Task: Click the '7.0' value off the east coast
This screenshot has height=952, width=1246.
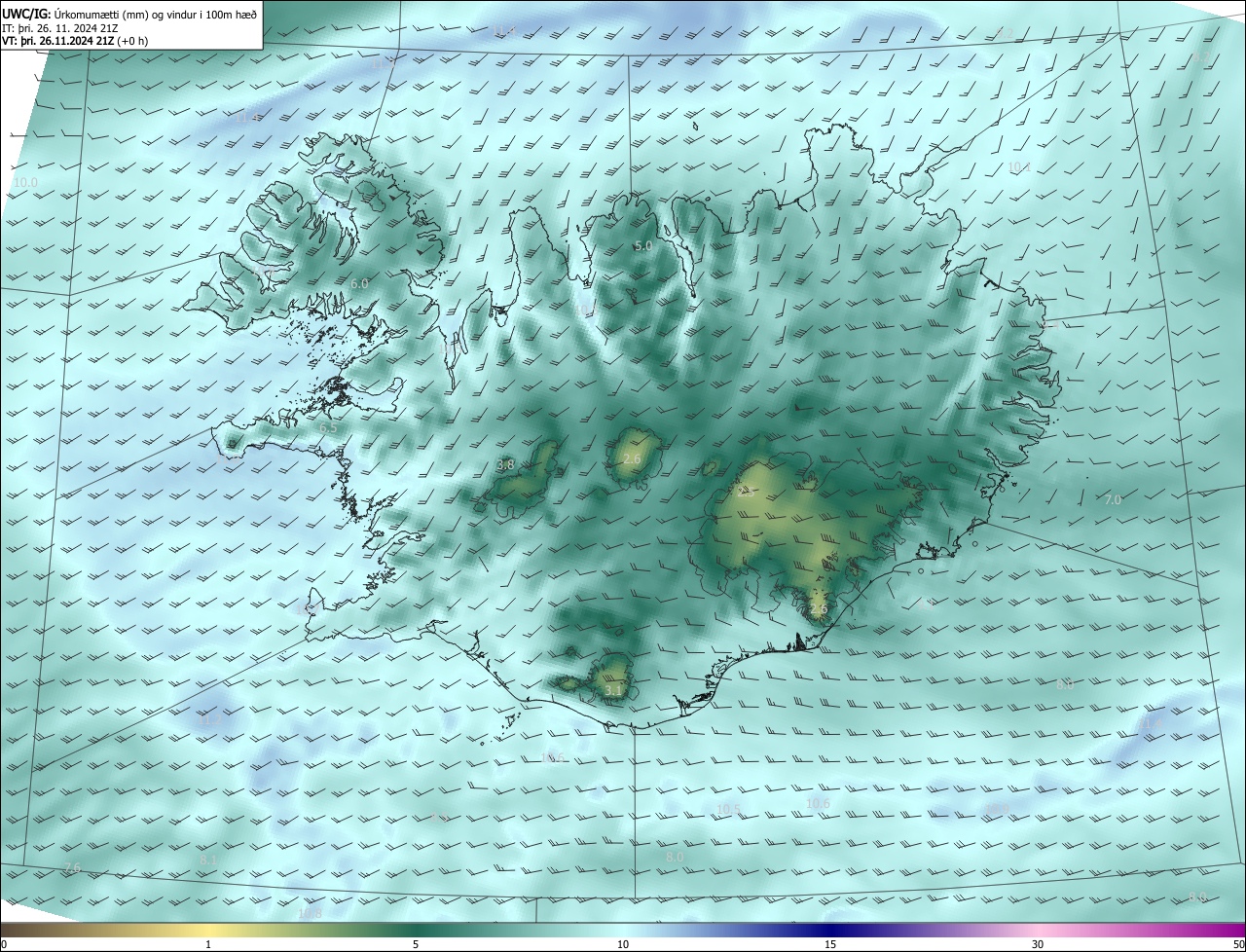Action: coord(1113,499)
